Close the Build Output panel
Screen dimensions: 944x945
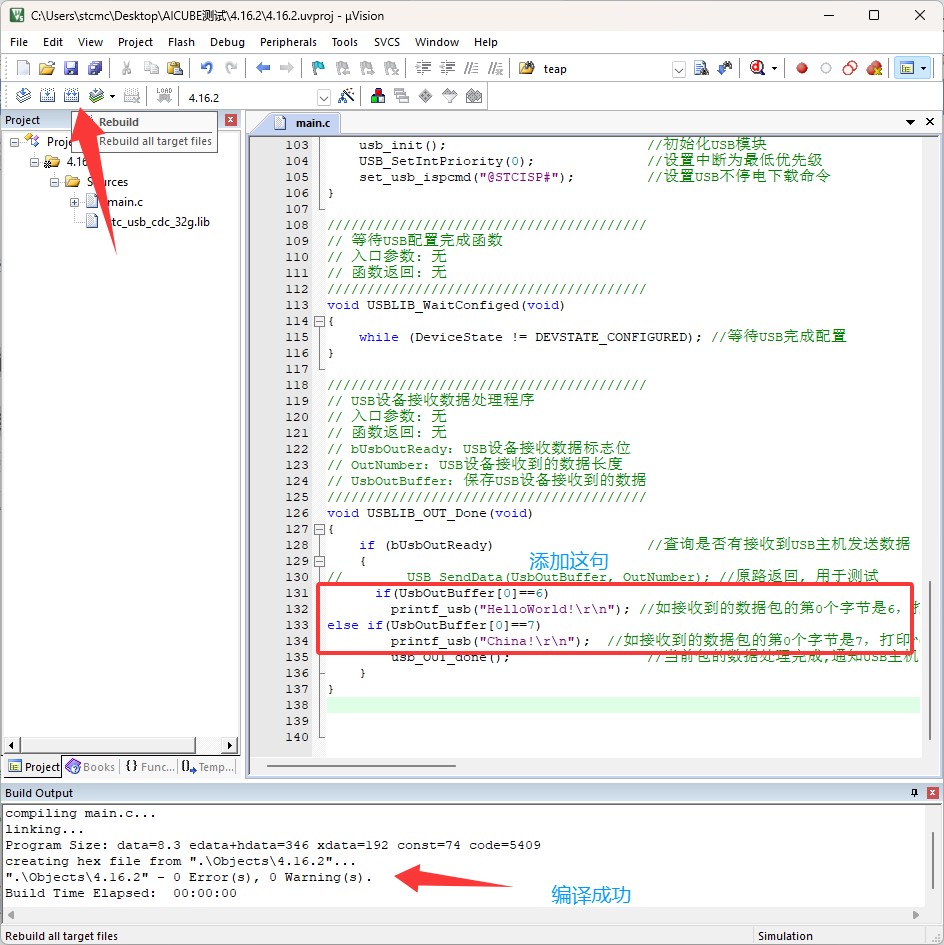coord(933,793)
